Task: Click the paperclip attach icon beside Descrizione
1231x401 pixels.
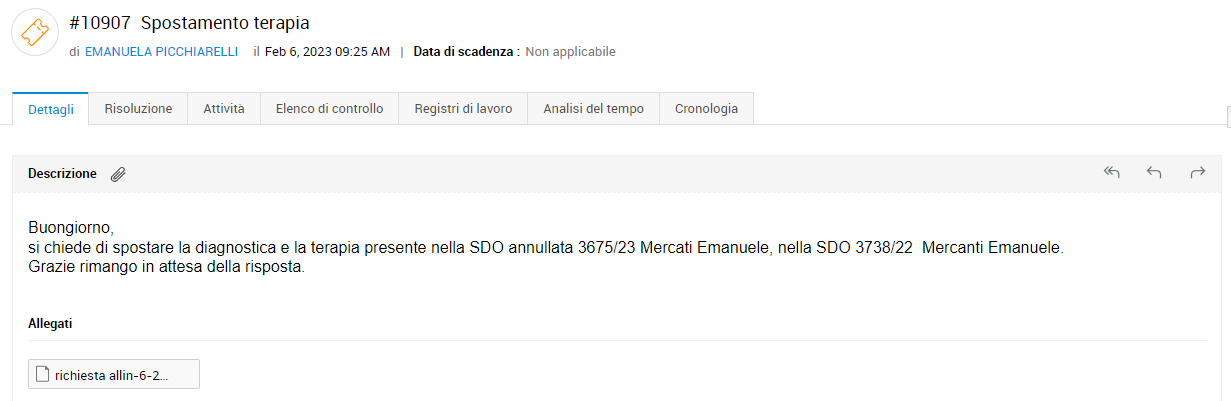Action: tap(118, 174)
